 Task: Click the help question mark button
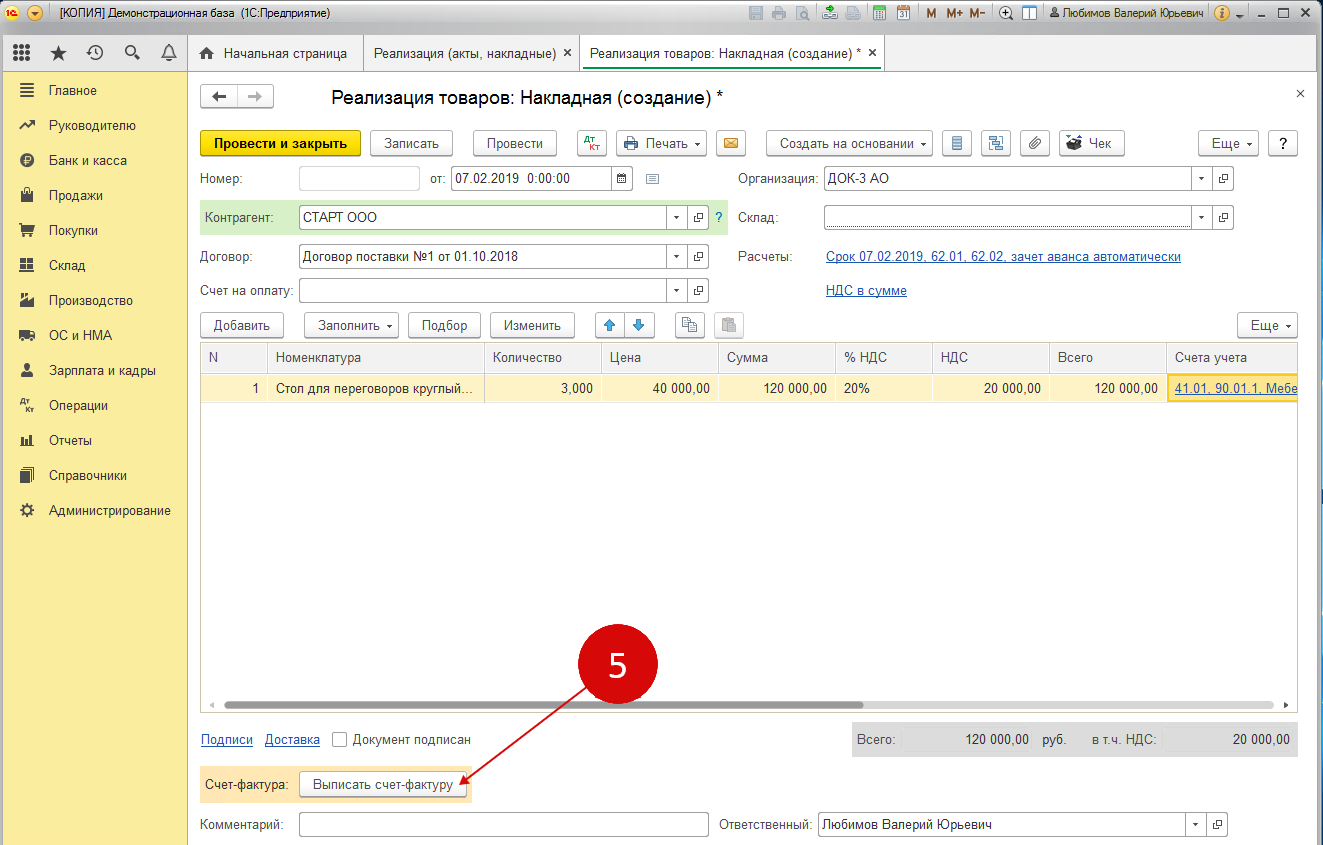click(x=1283, y=143)
